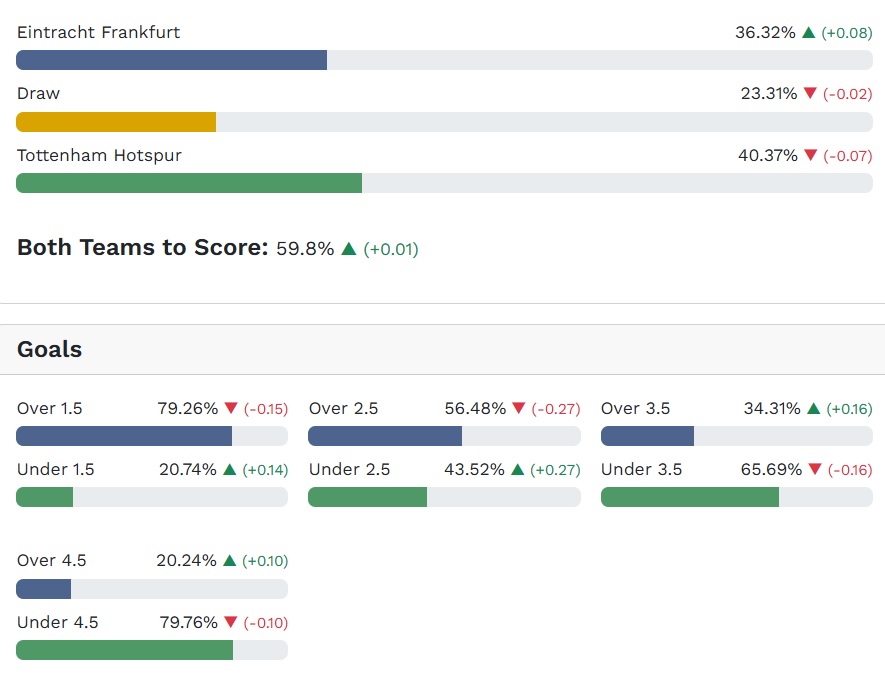Click the Eintracht Frankfurt blue probability bar
This screenshot has height=685, width=885.
[171, 60]
